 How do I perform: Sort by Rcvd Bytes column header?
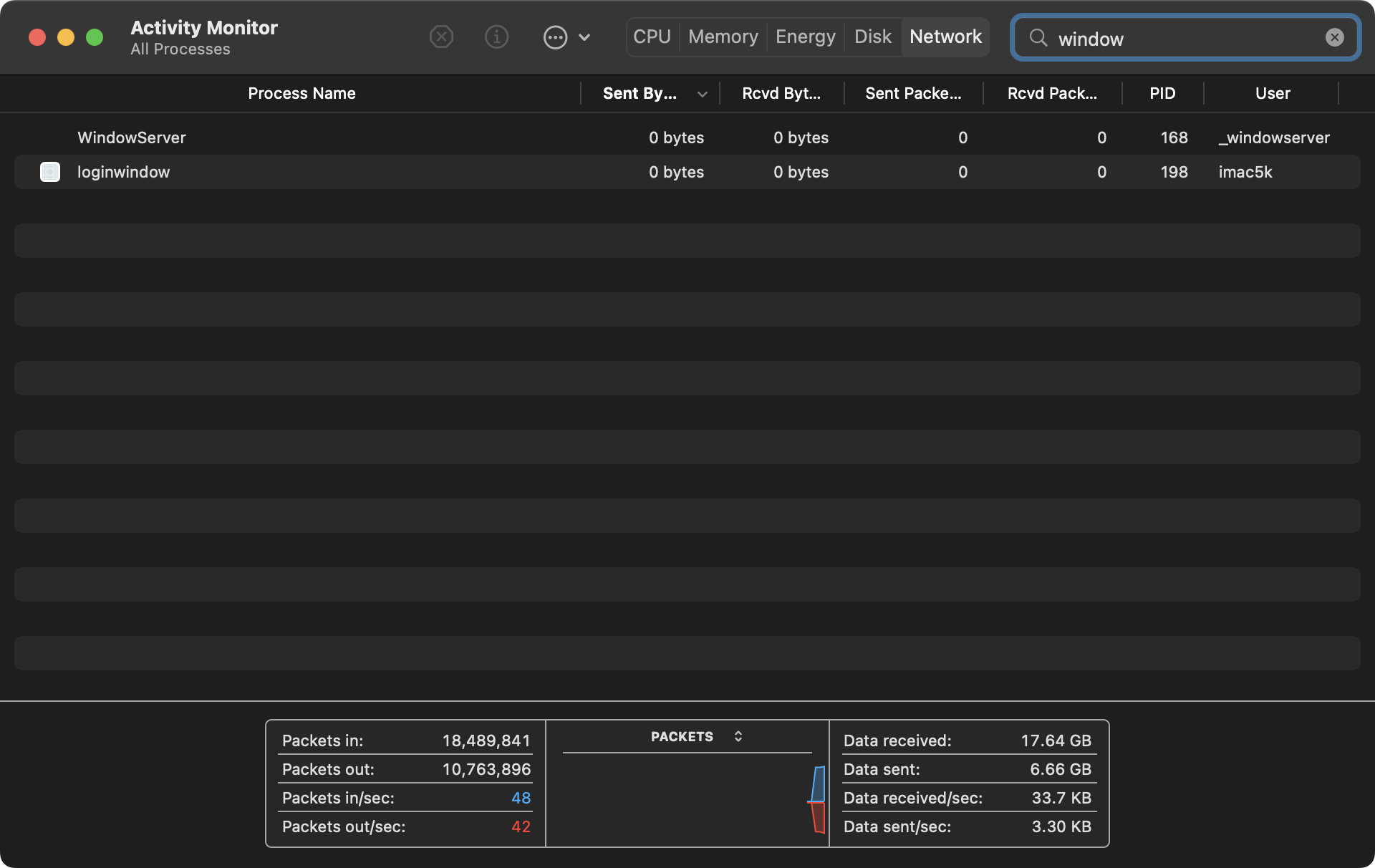click(x=781, y=93)
